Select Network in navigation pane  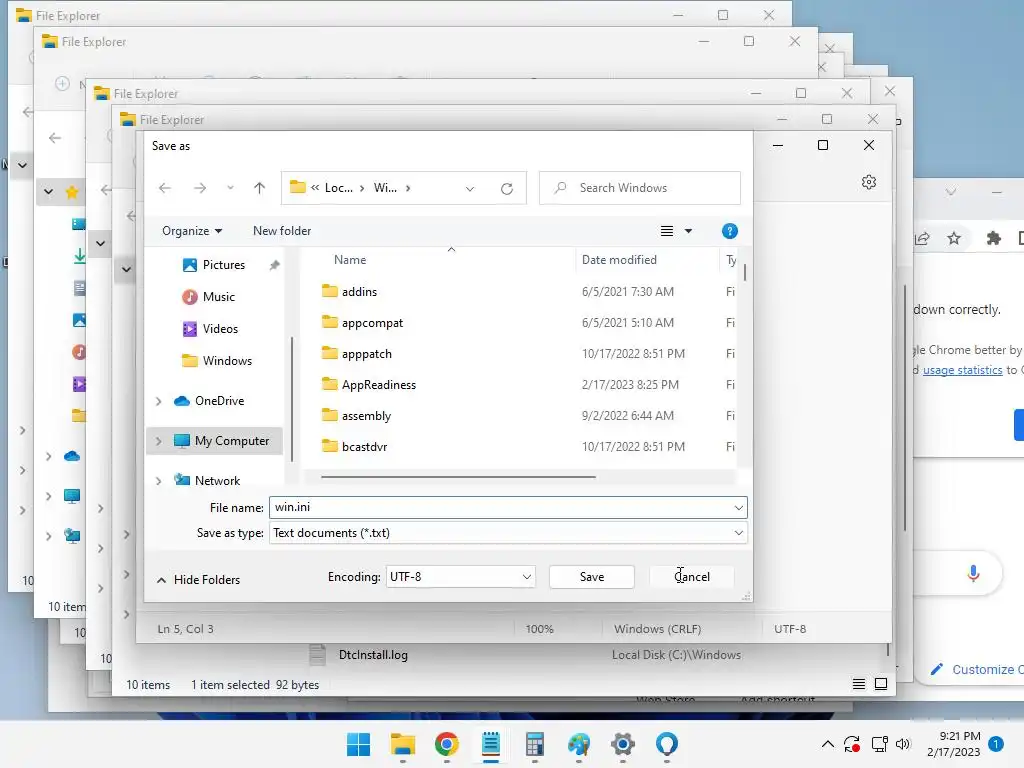coord(217,481)
